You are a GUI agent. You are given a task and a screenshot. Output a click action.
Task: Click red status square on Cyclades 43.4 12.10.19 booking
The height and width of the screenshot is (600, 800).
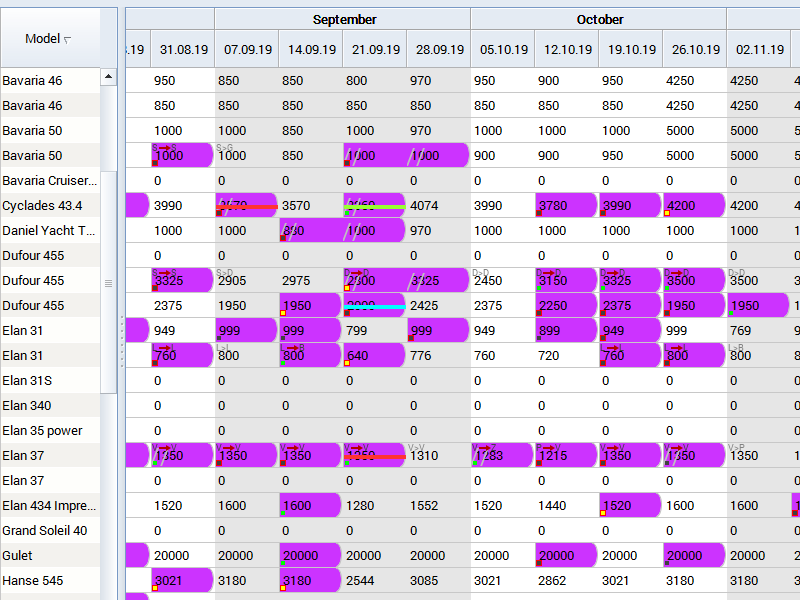[540, 213]
